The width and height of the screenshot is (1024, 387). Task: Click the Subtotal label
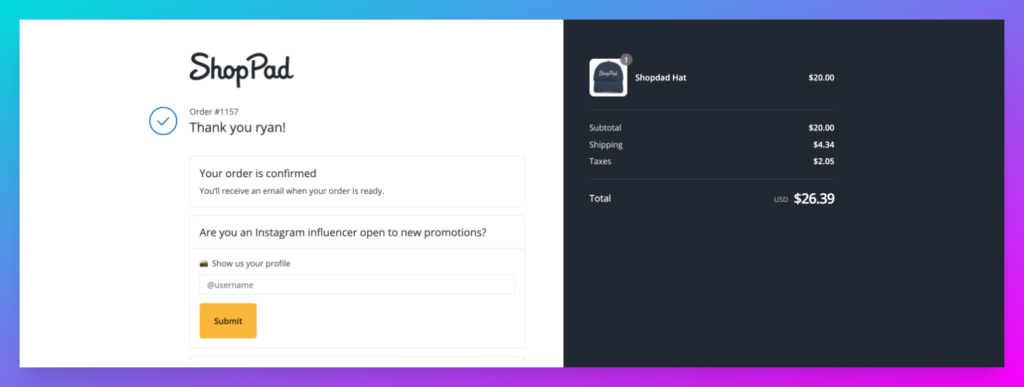tap(605, 128)
